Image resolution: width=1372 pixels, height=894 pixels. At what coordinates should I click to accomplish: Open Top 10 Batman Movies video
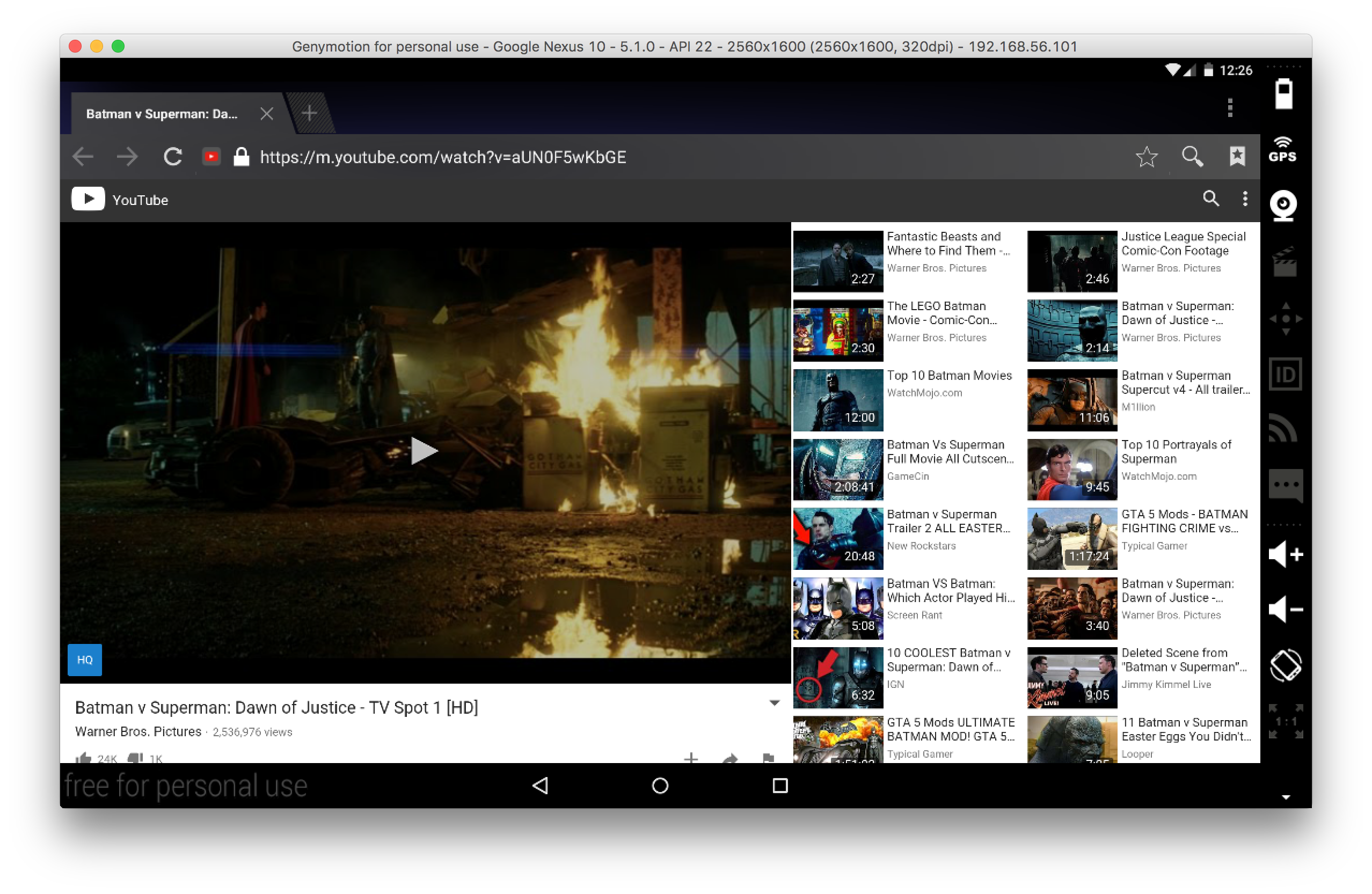(x=949, y=376)
